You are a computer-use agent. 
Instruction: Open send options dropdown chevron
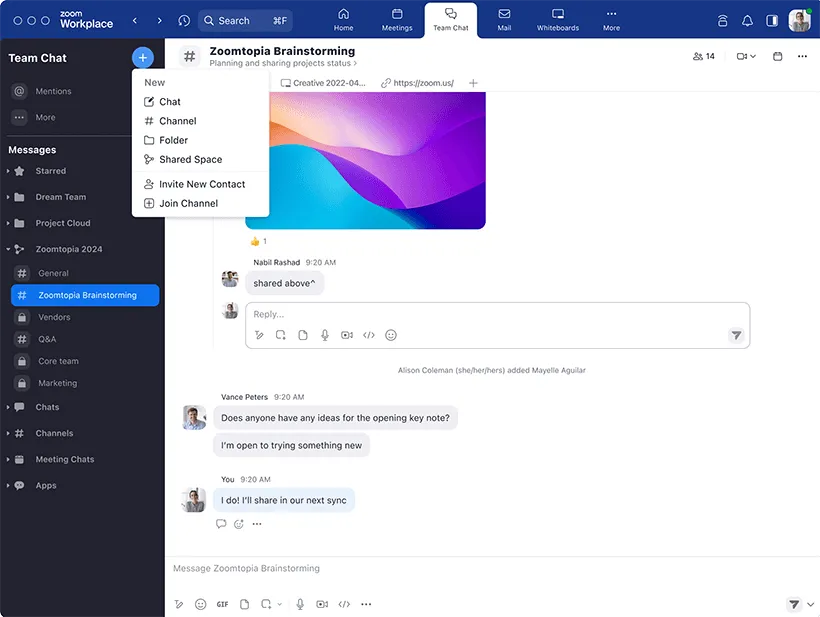click(810, 604)
